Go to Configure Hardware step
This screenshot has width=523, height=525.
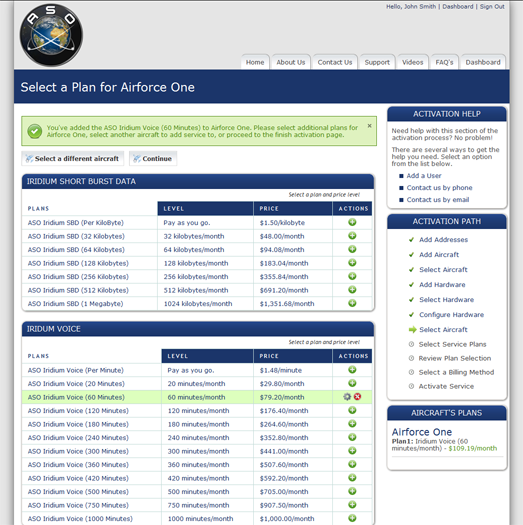[x=451, y=315]
